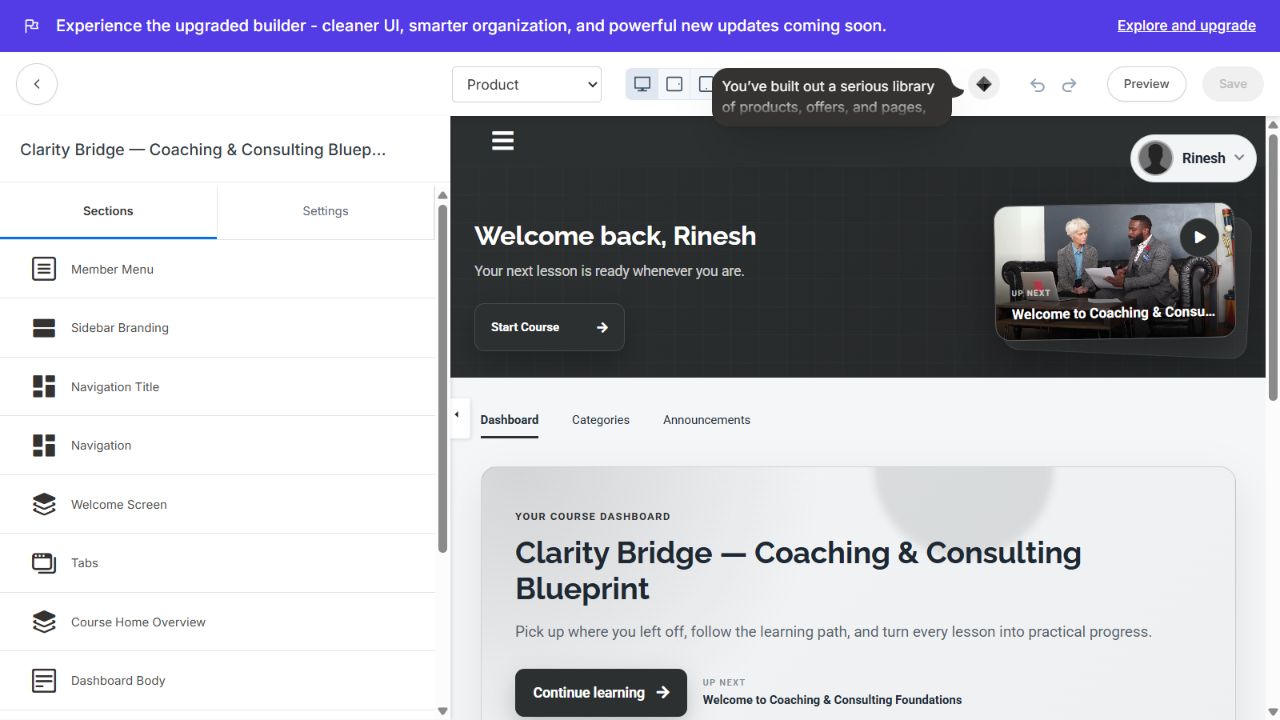Screen dimensions: 1280x720
Task: Click the Clarity Bridge product title
Action: coord(203,149)
